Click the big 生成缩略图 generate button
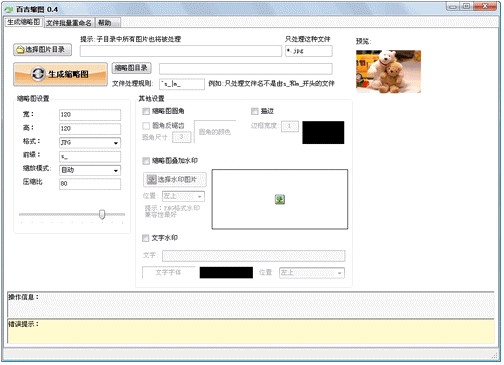Viewport: 504px width, 365px height. (61, 74)
